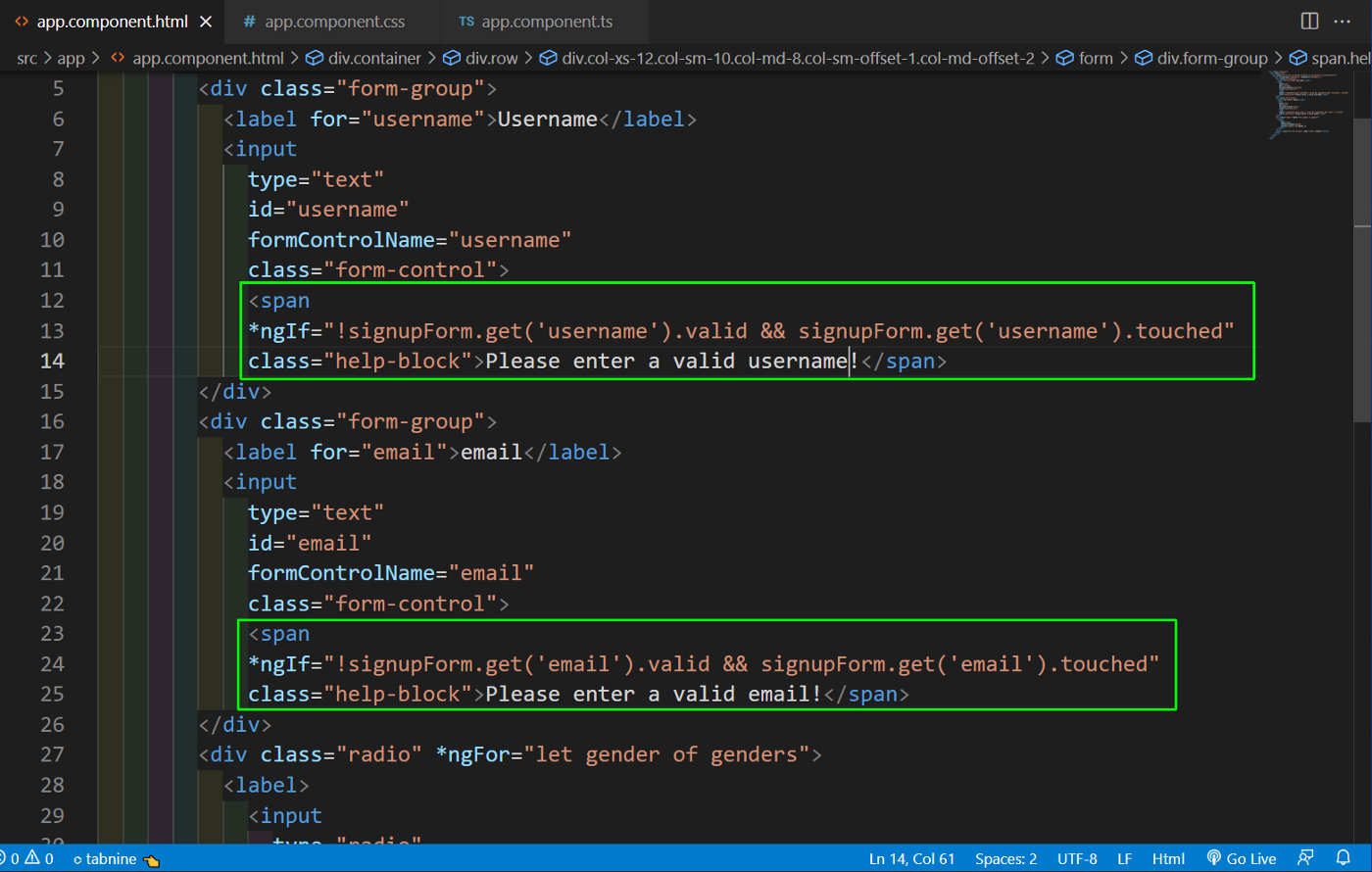Start the Go Live server
This screenshot has width=1372, height=872.
click(1241, 859)
